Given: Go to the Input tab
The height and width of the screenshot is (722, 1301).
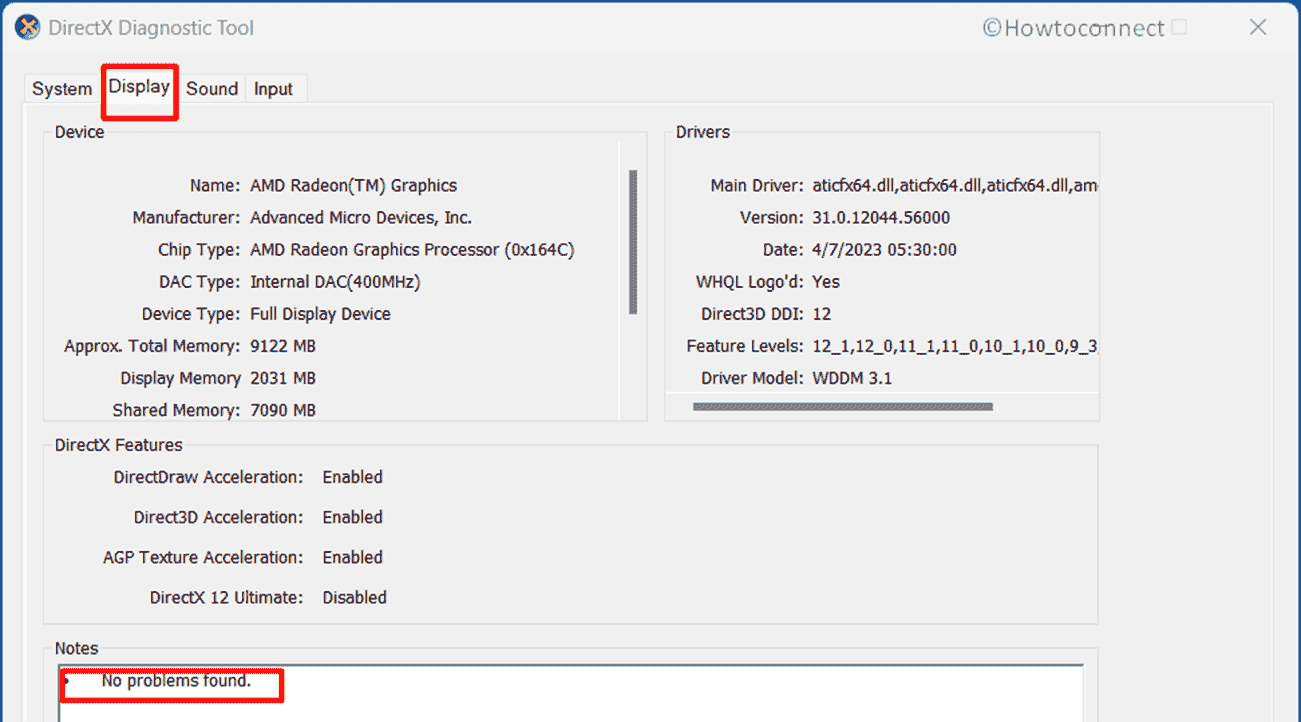Looking at the screenshot, I should click(273, 89).
